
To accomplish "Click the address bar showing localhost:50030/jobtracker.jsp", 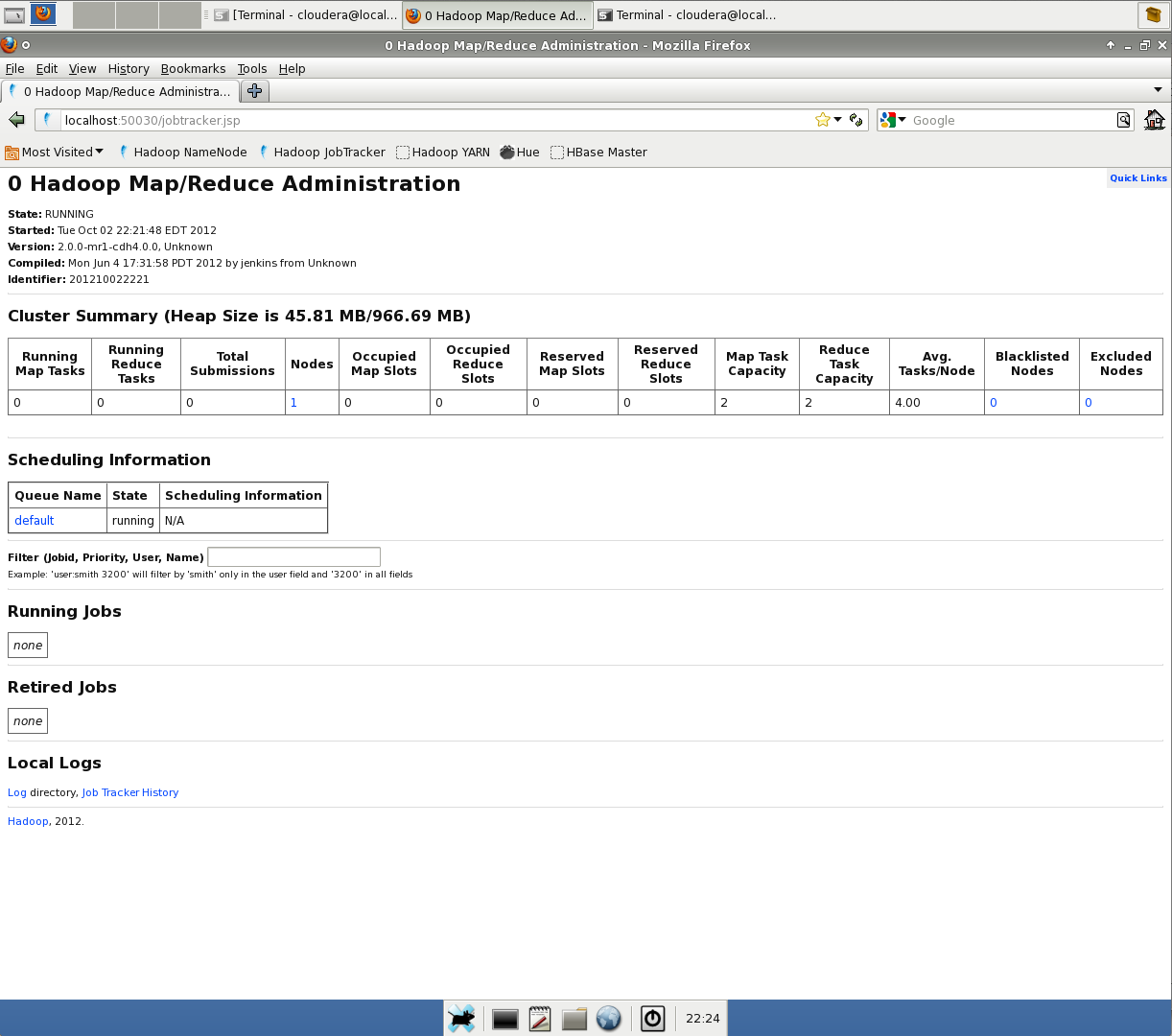I will pos(436,120).
